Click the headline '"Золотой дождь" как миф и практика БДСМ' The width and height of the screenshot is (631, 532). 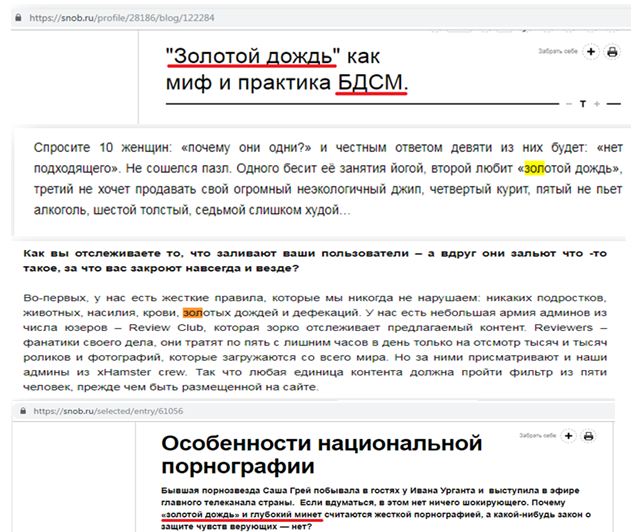tap(287, 69)
